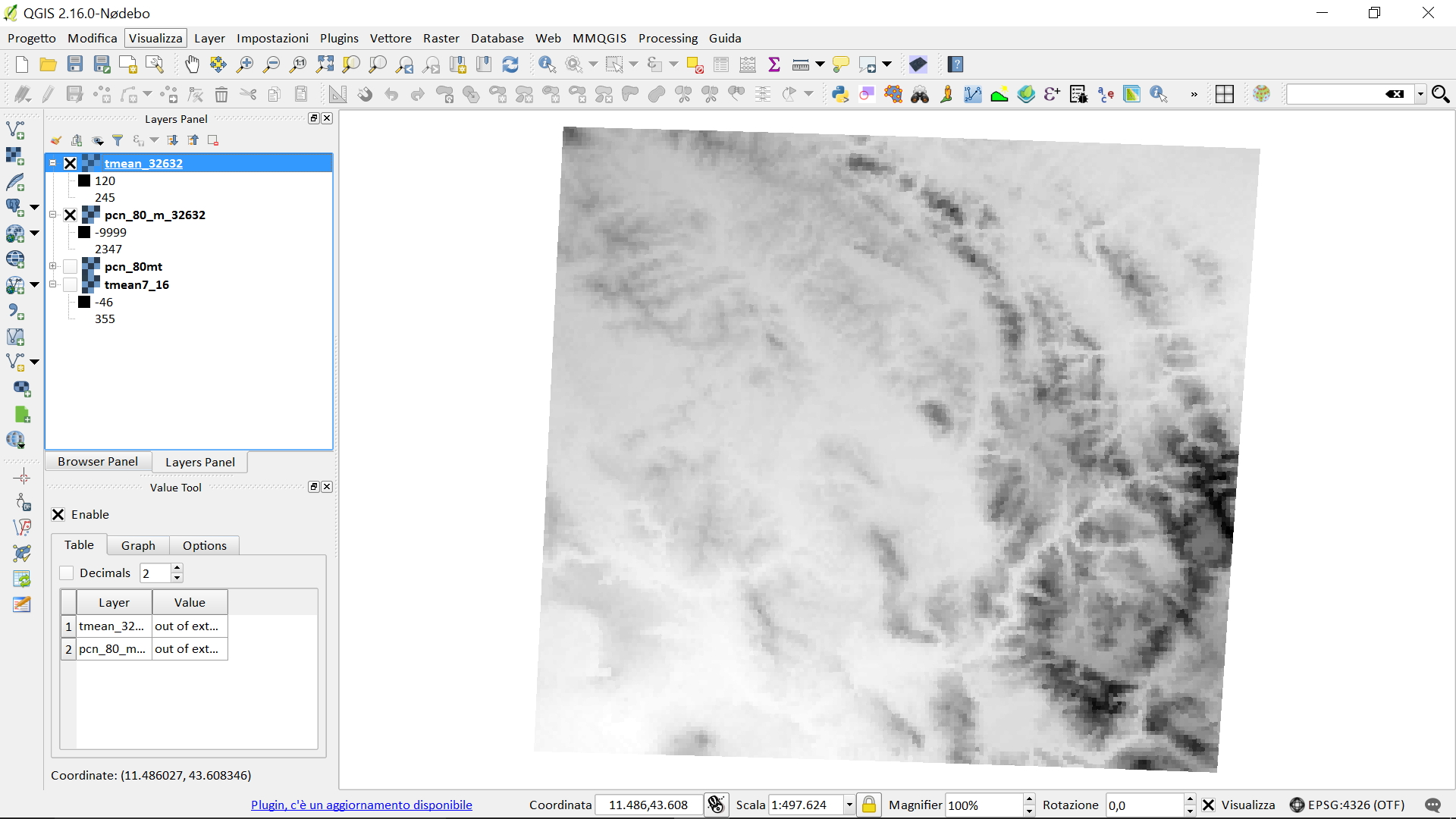Click the black 120 legend color swatch
The height and width of the screenshot is (819, 1456).
[x=84, y=180]
